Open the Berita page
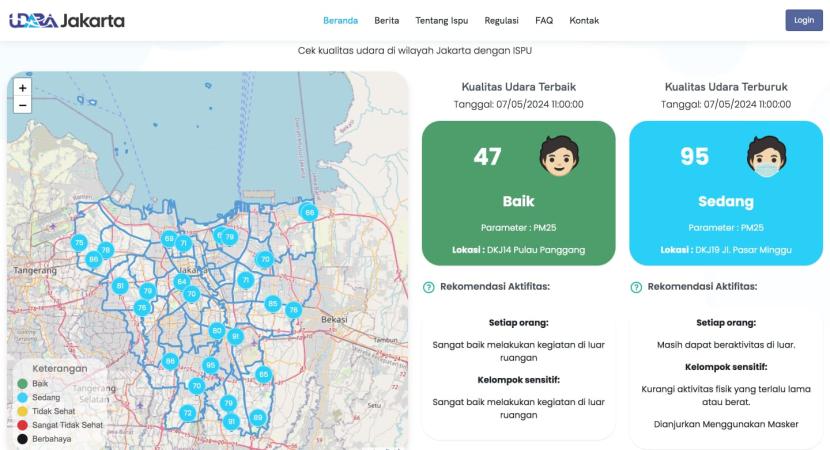Viewport: 830px width, 450px height. click(387, 20)
